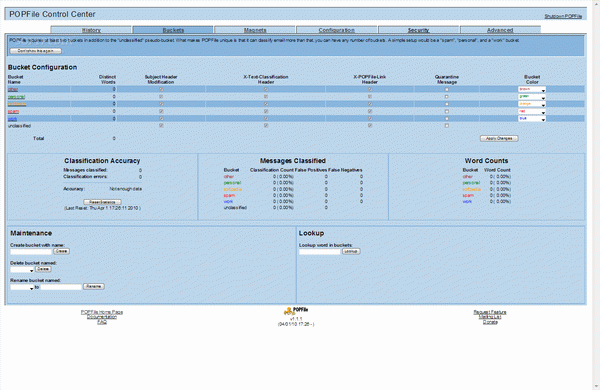Open bucket color dropdown for other bucket
600x390 pixels.
[532, 89]
